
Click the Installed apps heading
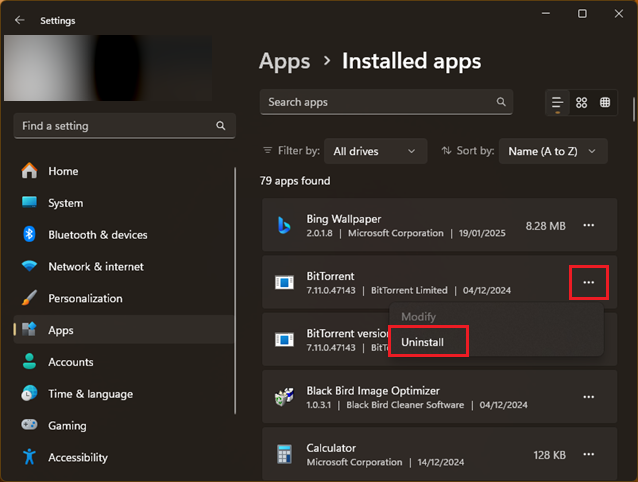click(411, 61)
